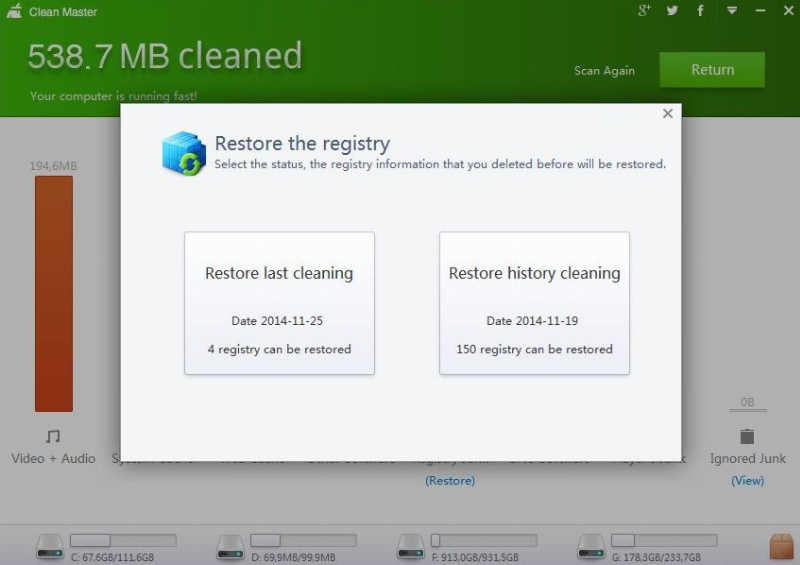Share via the Facebook icon
Viewport: 800px width, 565px height.
700,11
